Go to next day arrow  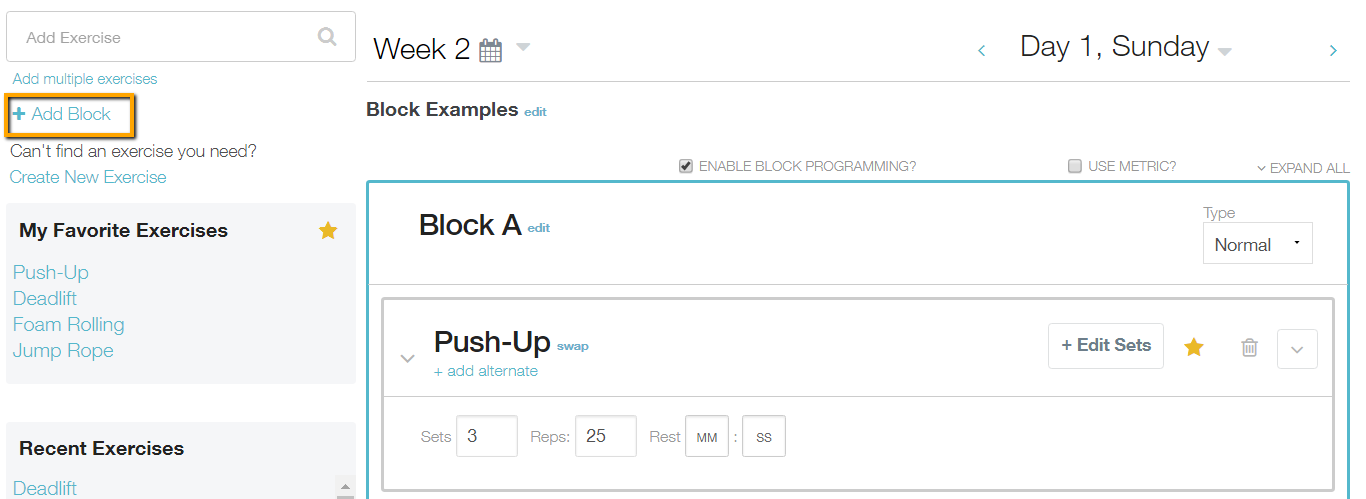click(x=1333, y=50)
